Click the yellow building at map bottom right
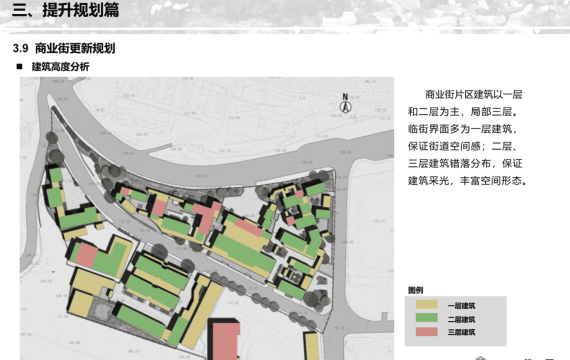570x360 pixels. 312,346
